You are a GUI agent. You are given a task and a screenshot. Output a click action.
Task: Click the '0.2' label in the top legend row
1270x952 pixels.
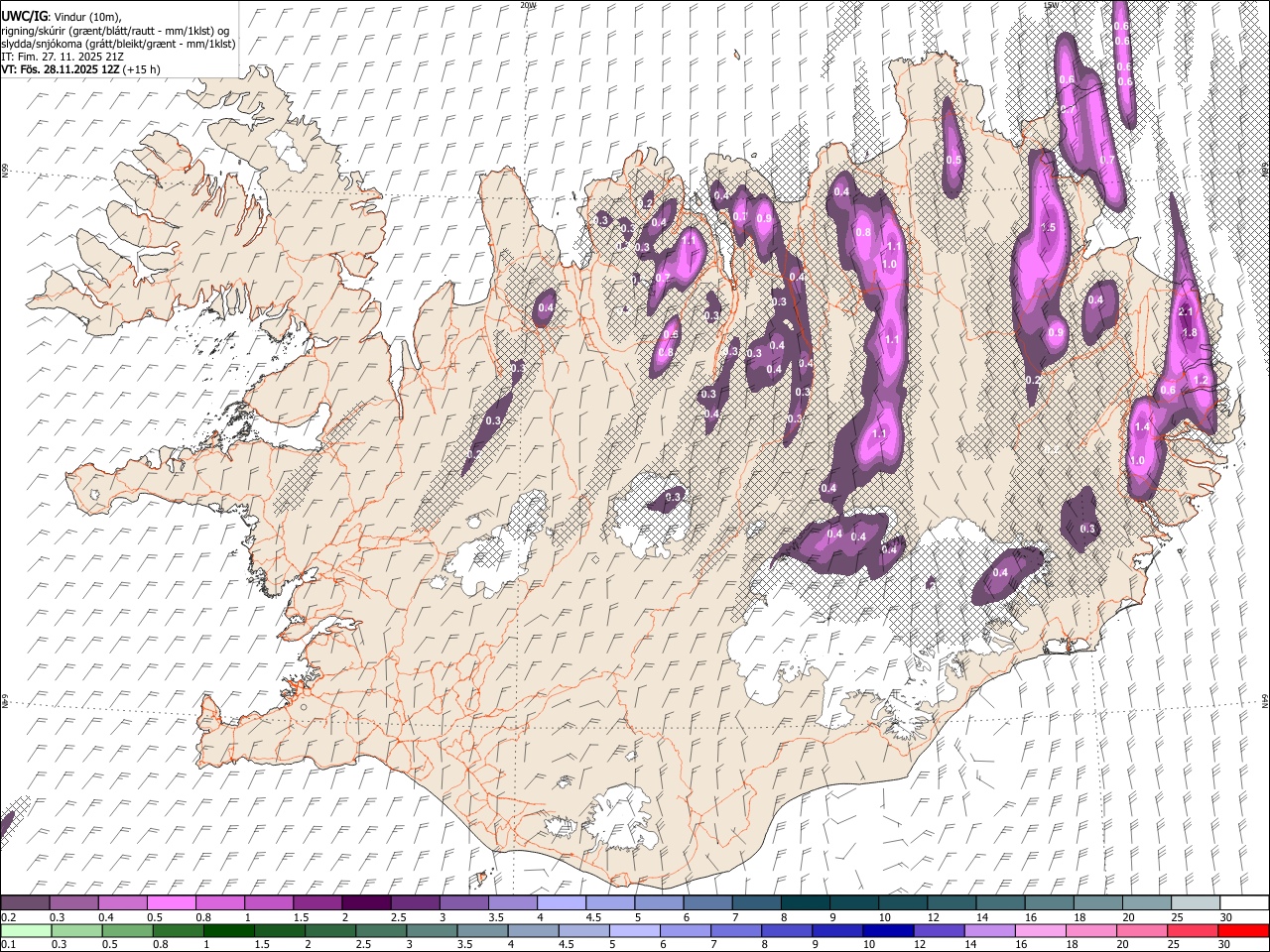tap(8, 917)
